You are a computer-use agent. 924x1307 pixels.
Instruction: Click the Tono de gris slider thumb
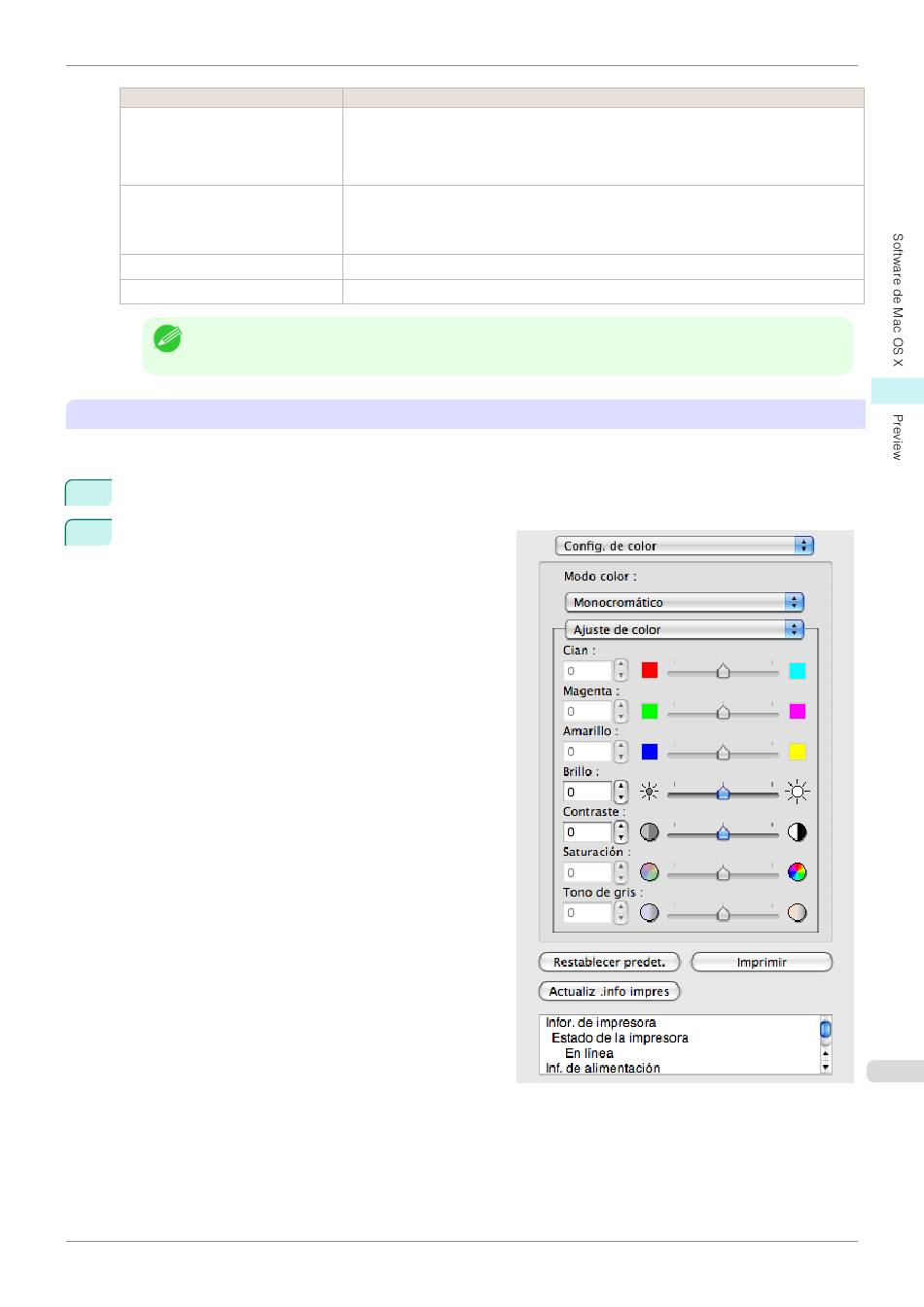coord(723,913)
